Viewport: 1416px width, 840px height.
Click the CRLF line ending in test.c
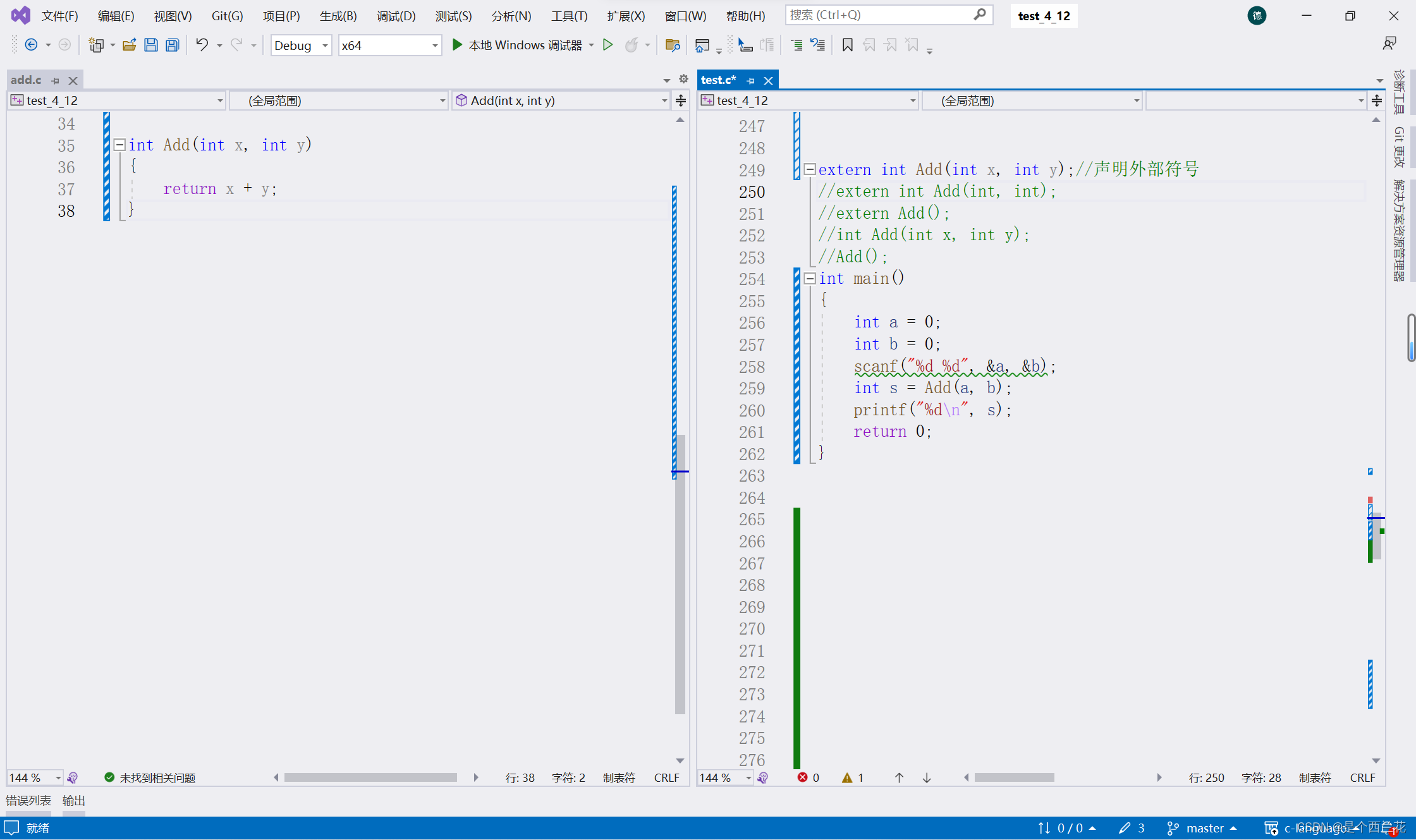pos(1362,777)
